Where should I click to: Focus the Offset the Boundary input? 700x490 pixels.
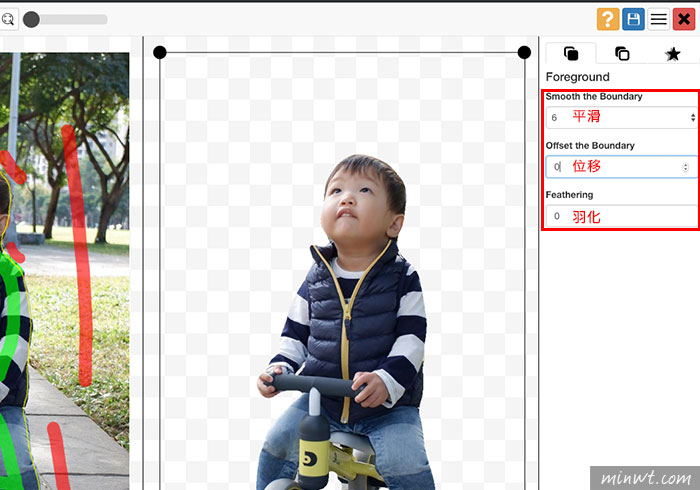[x=621, y=167]
